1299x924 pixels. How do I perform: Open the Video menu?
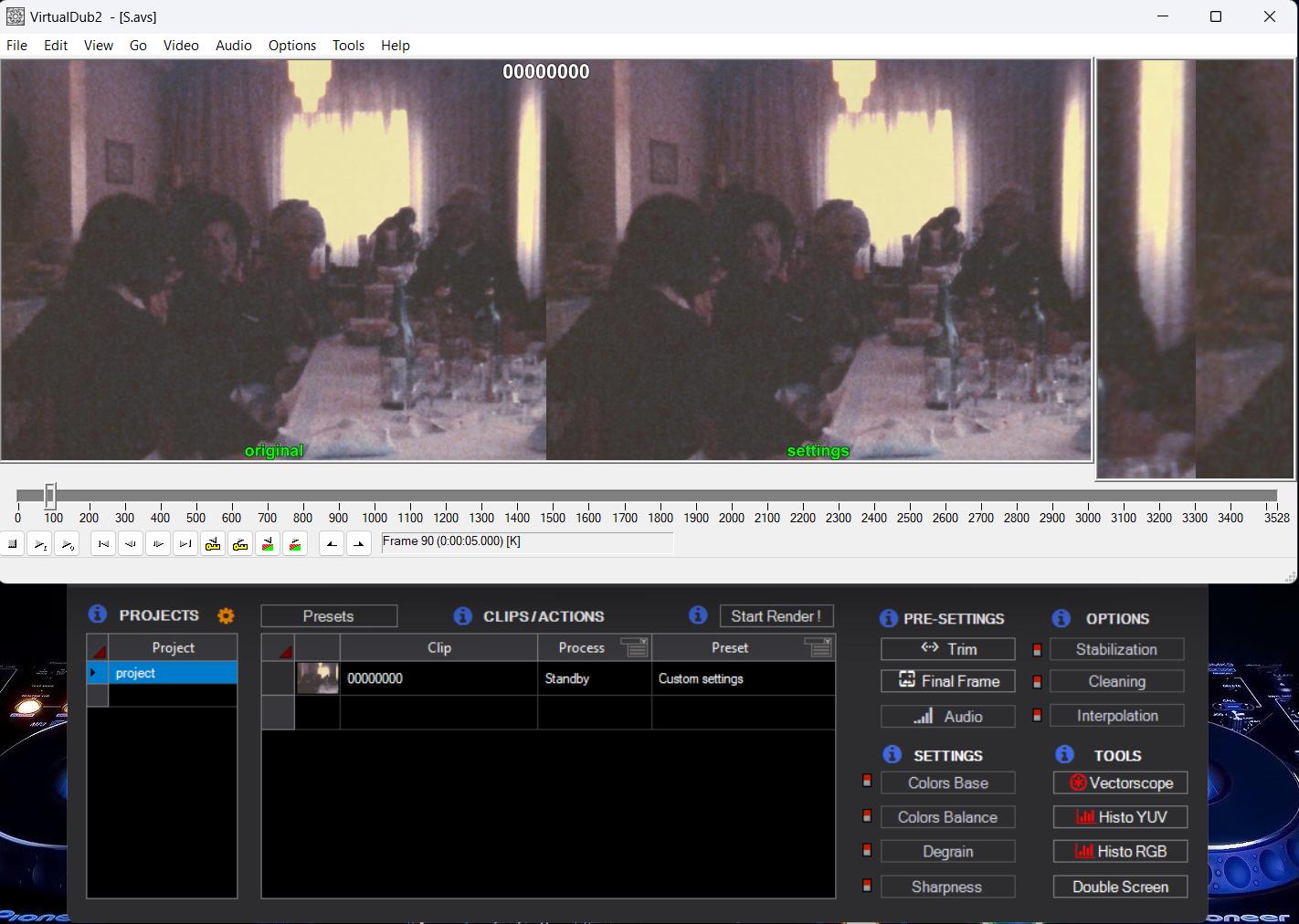click(181, 46)
